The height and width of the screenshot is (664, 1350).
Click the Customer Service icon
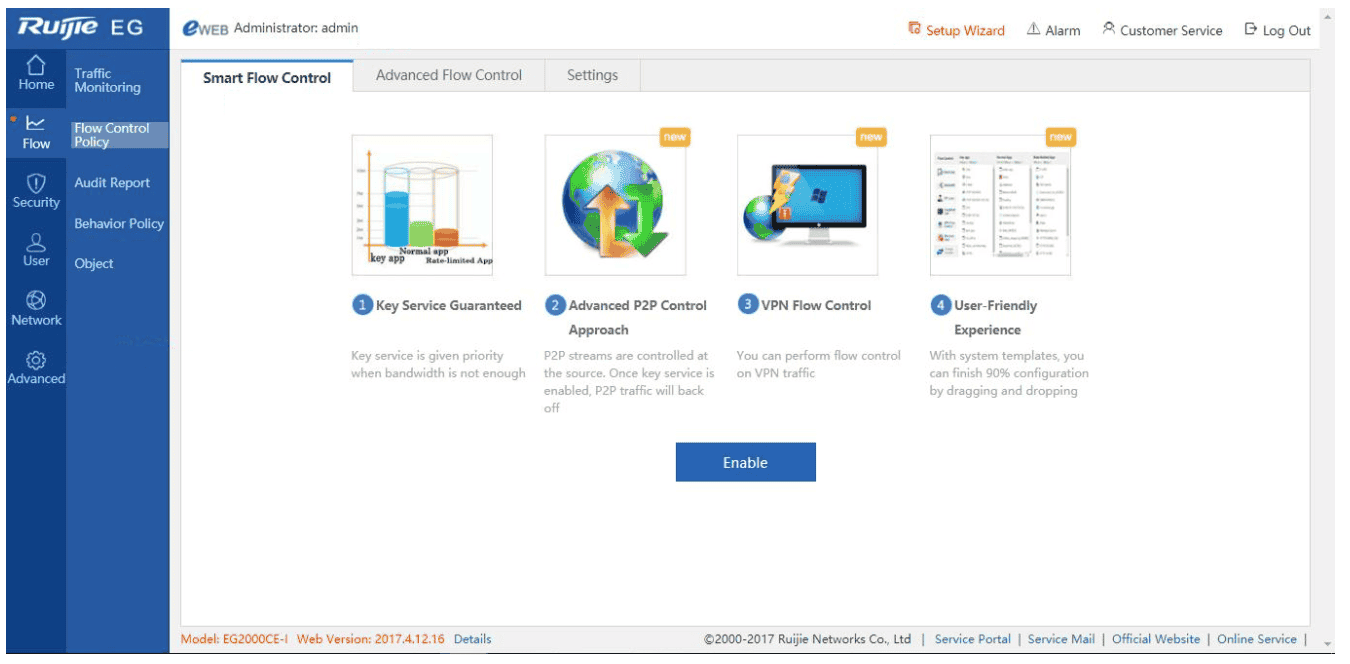point(1109,30)
